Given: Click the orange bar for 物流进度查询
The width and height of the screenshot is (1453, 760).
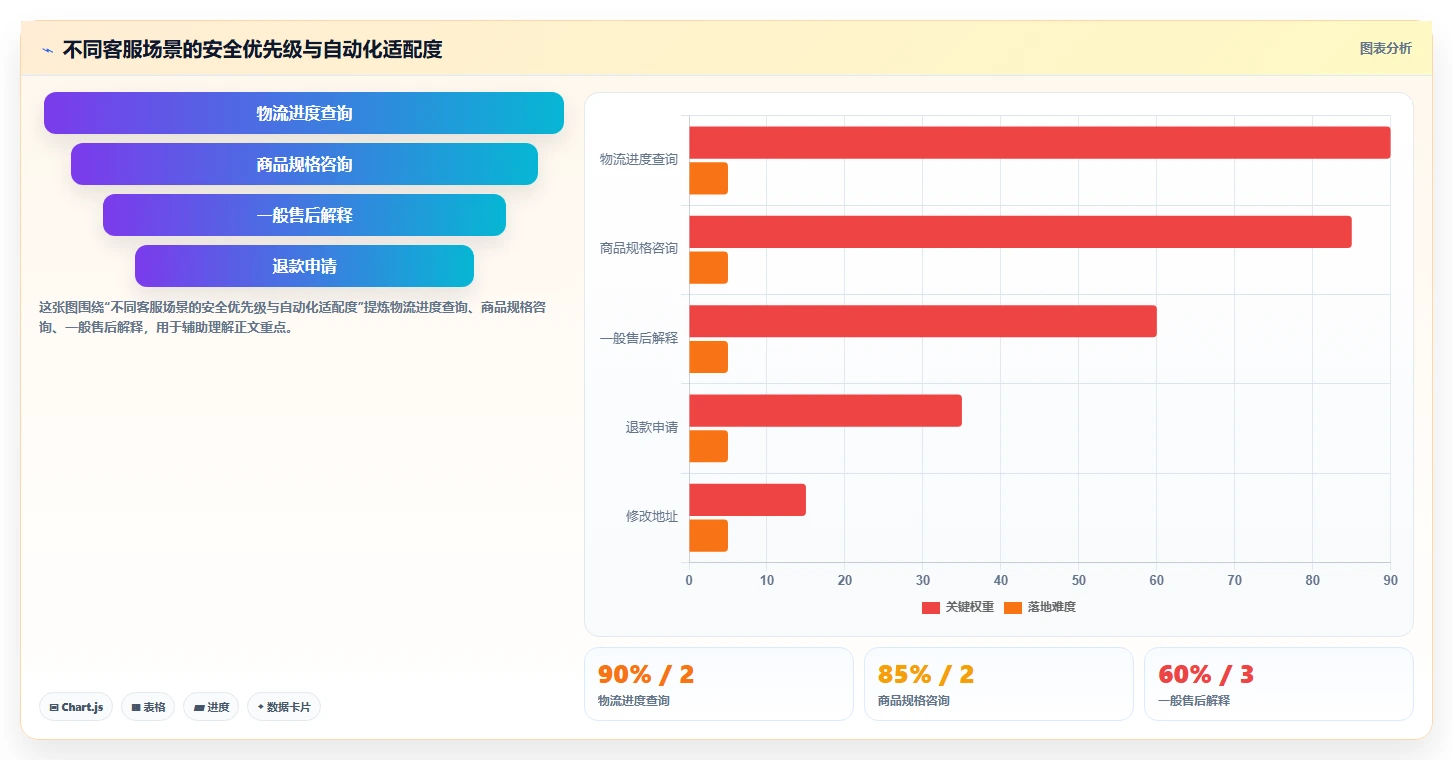Looking at the screenshot, I should [x=708, y=178].
